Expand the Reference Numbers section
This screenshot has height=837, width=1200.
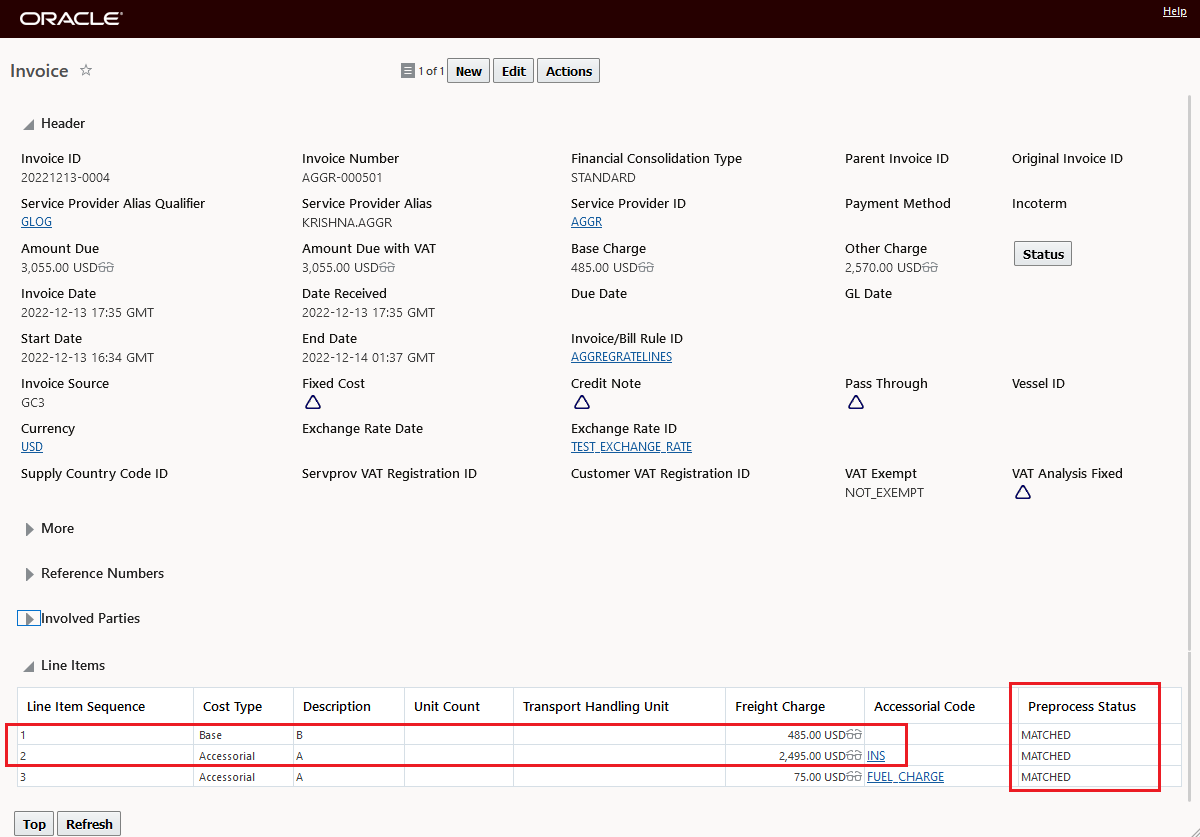(30, 574)
